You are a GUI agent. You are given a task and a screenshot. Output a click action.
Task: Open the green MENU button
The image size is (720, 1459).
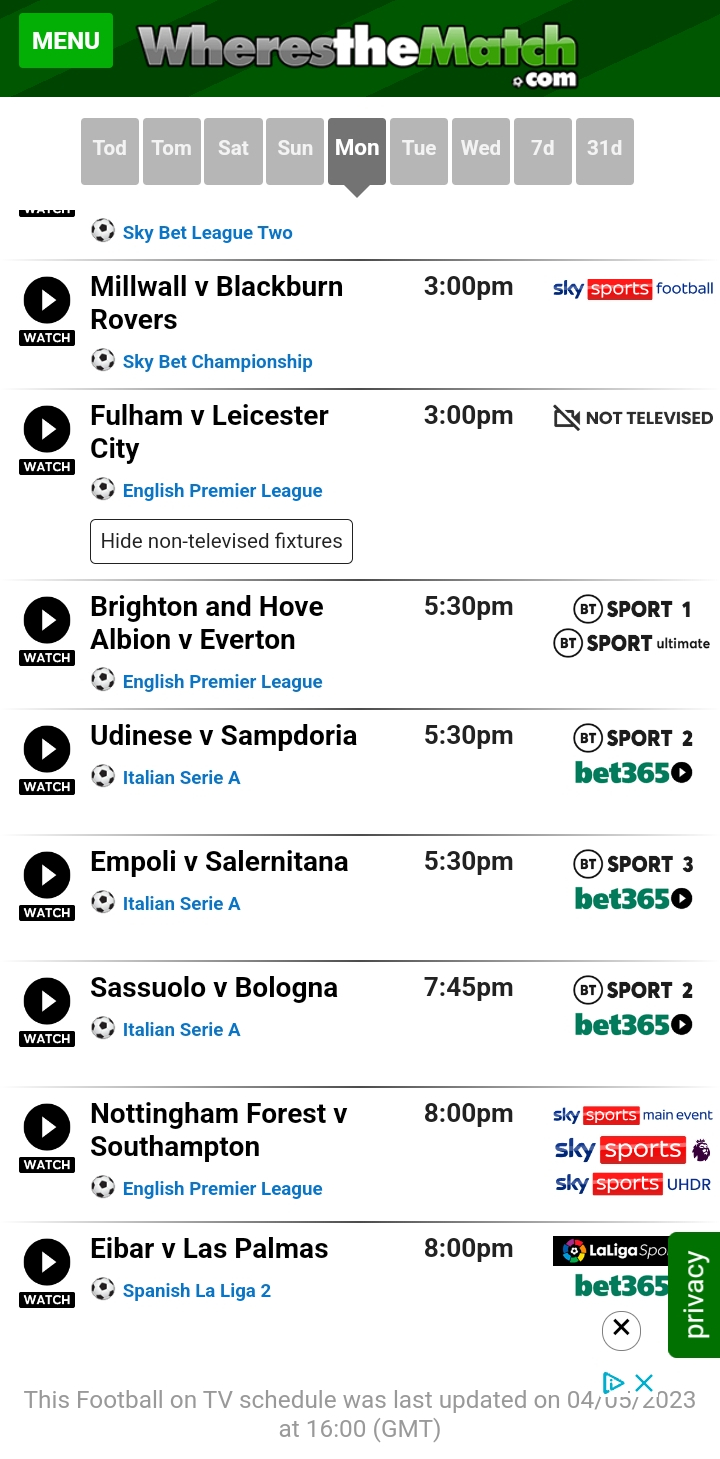pos(66,41)
